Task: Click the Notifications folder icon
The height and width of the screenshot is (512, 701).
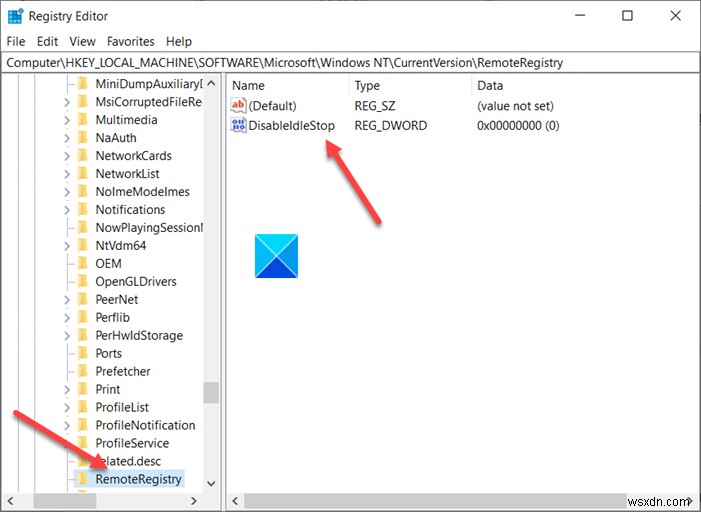Action: point(82,209)
